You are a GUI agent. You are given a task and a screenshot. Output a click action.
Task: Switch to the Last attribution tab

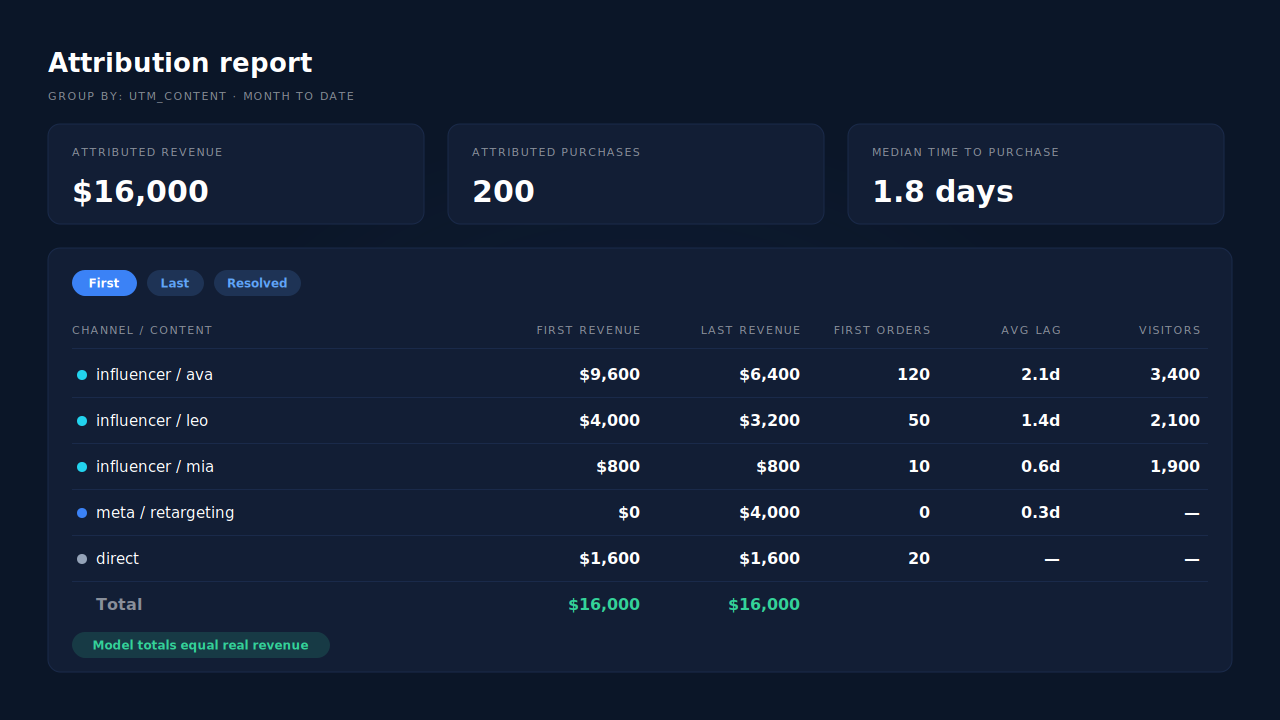(175, 283)
